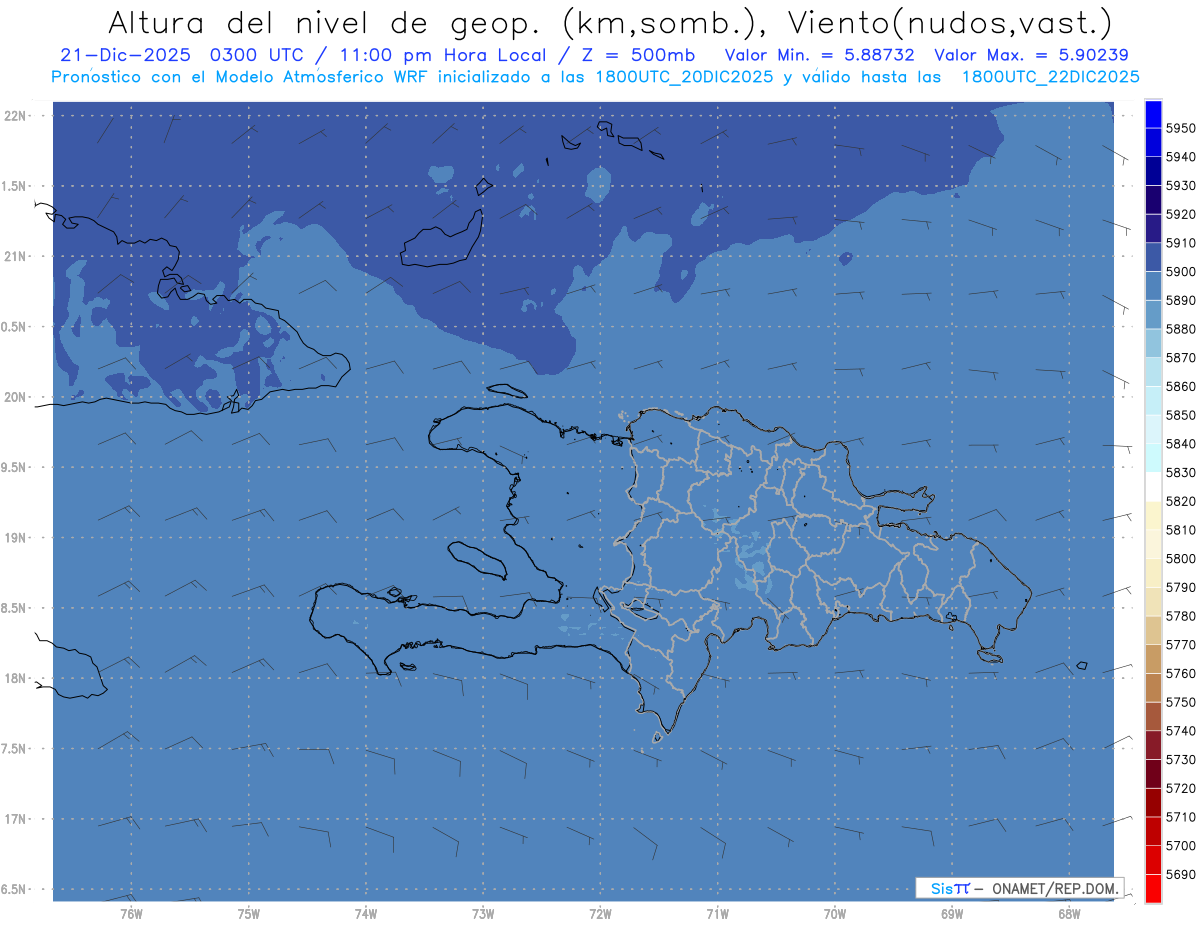1200x927 pixels.
Task: Click the bright blue legend band above 5950
Action: click(x=1153, y=114)
